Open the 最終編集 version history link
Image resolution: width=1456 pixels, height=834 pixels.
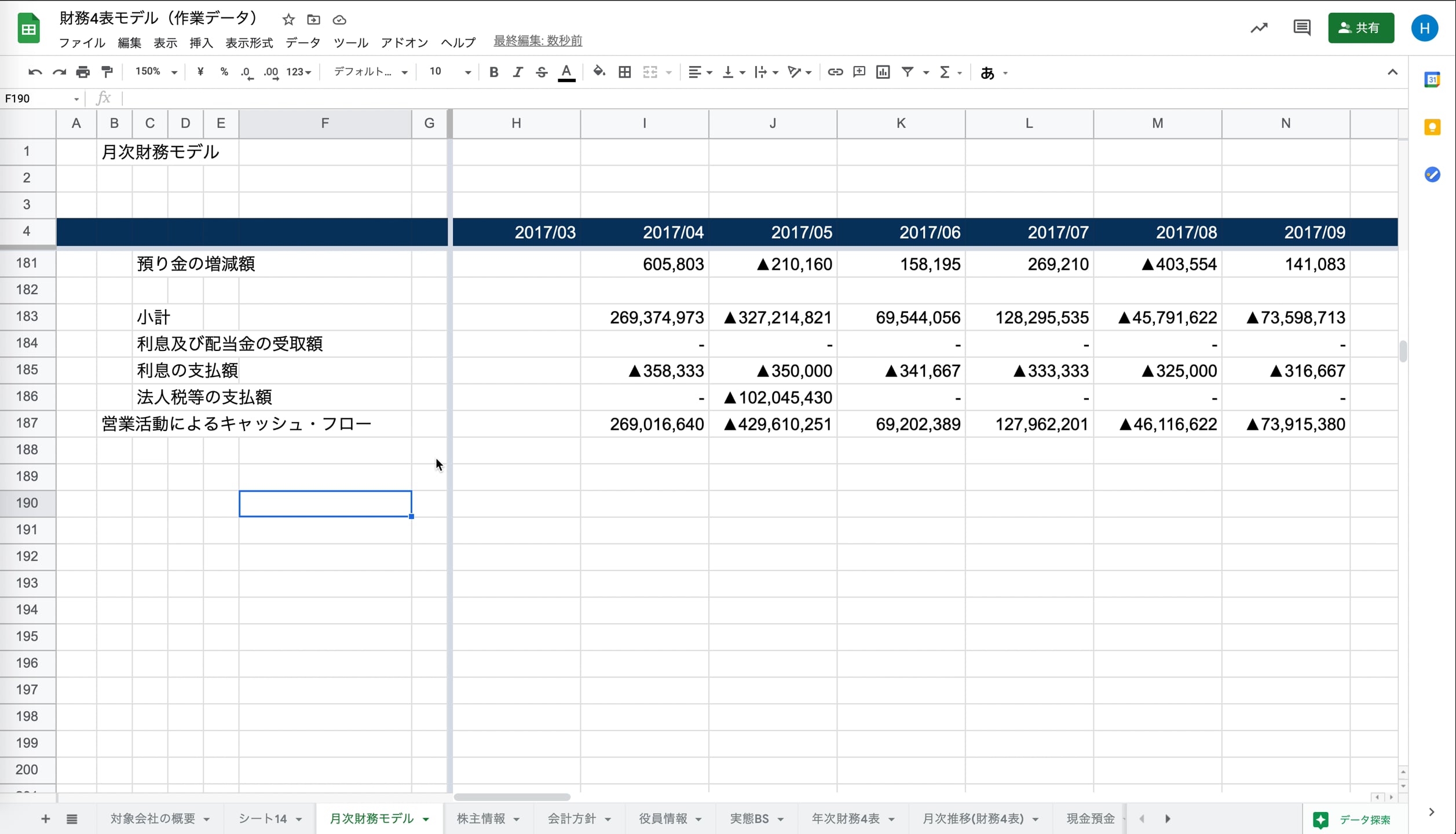pos(537,41)
